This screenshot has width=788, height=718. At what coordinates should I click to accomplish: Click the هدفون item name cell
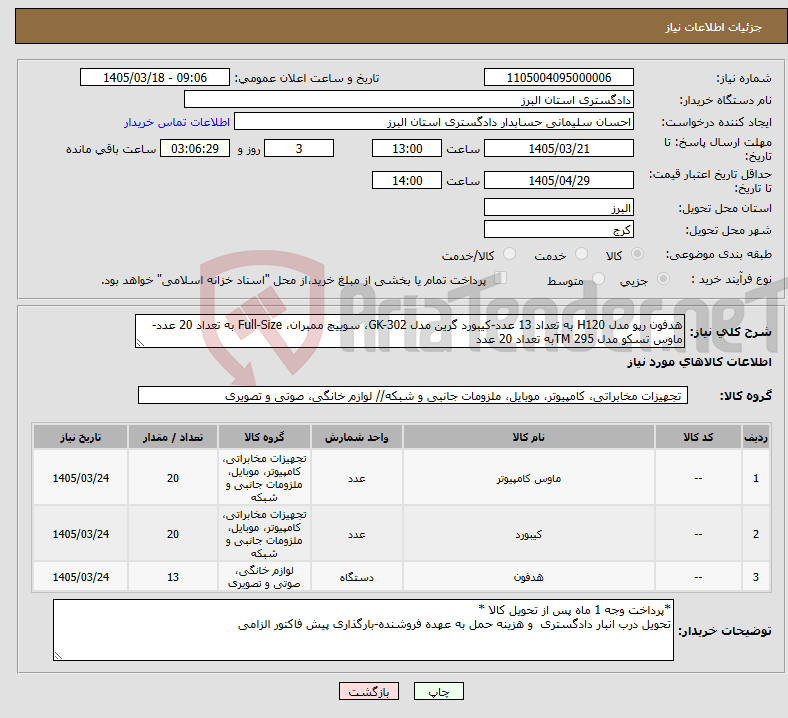click(529, 577)
